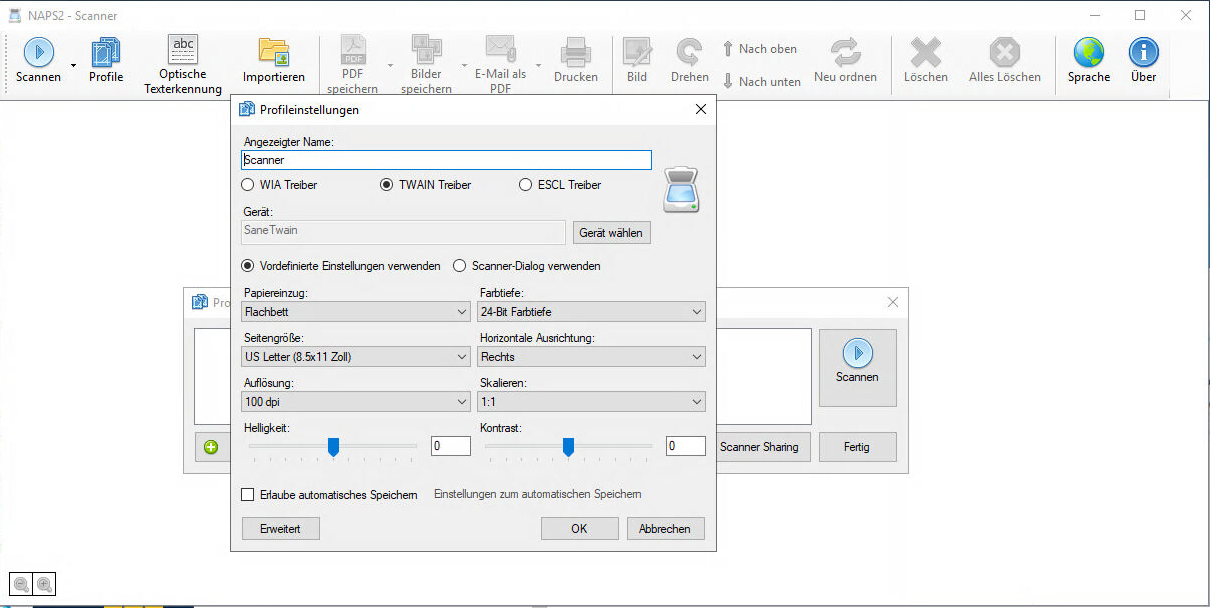Choose Scanner-Dialog verwenden option
Viewport: 1210px width, 608px height.
(460, 266)
